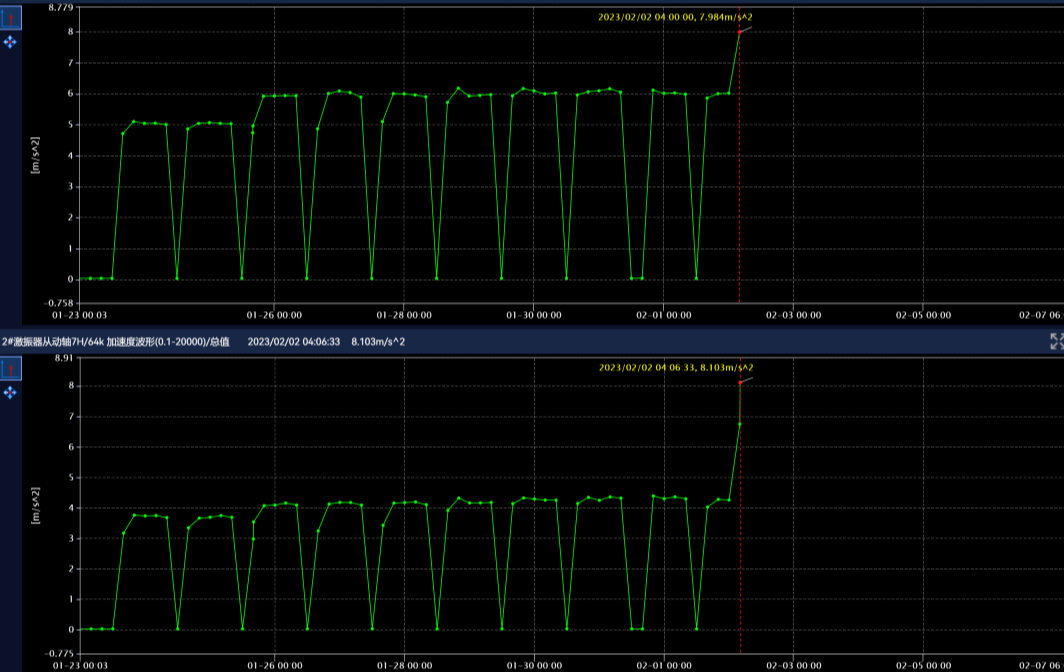Click the upper chart [m/s^2] axis label
Image resolution: width=1064 pixels, height=672 pixels.
36,155
